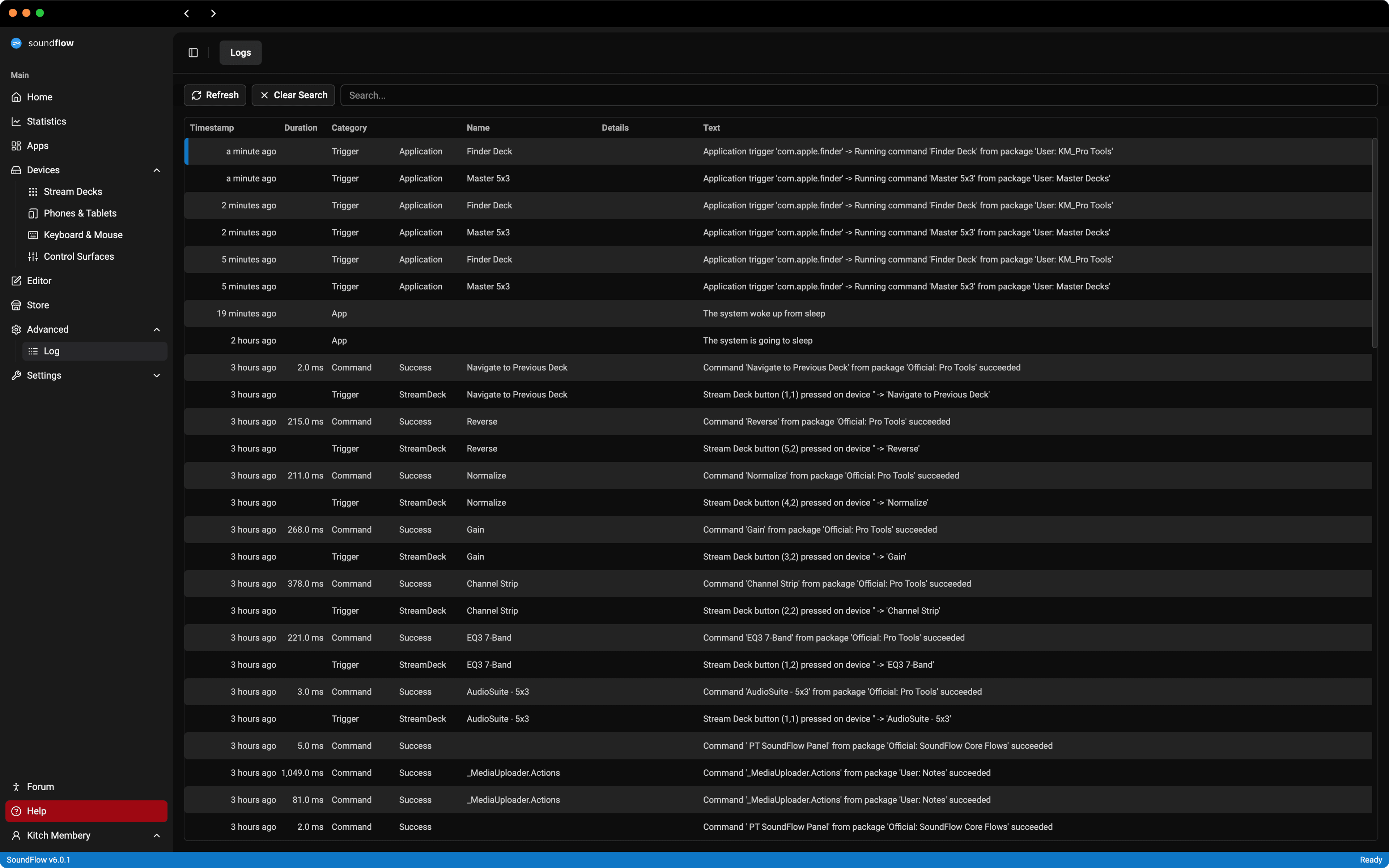Expand the Settings section

pyautogui.click(x=157, y=375)
